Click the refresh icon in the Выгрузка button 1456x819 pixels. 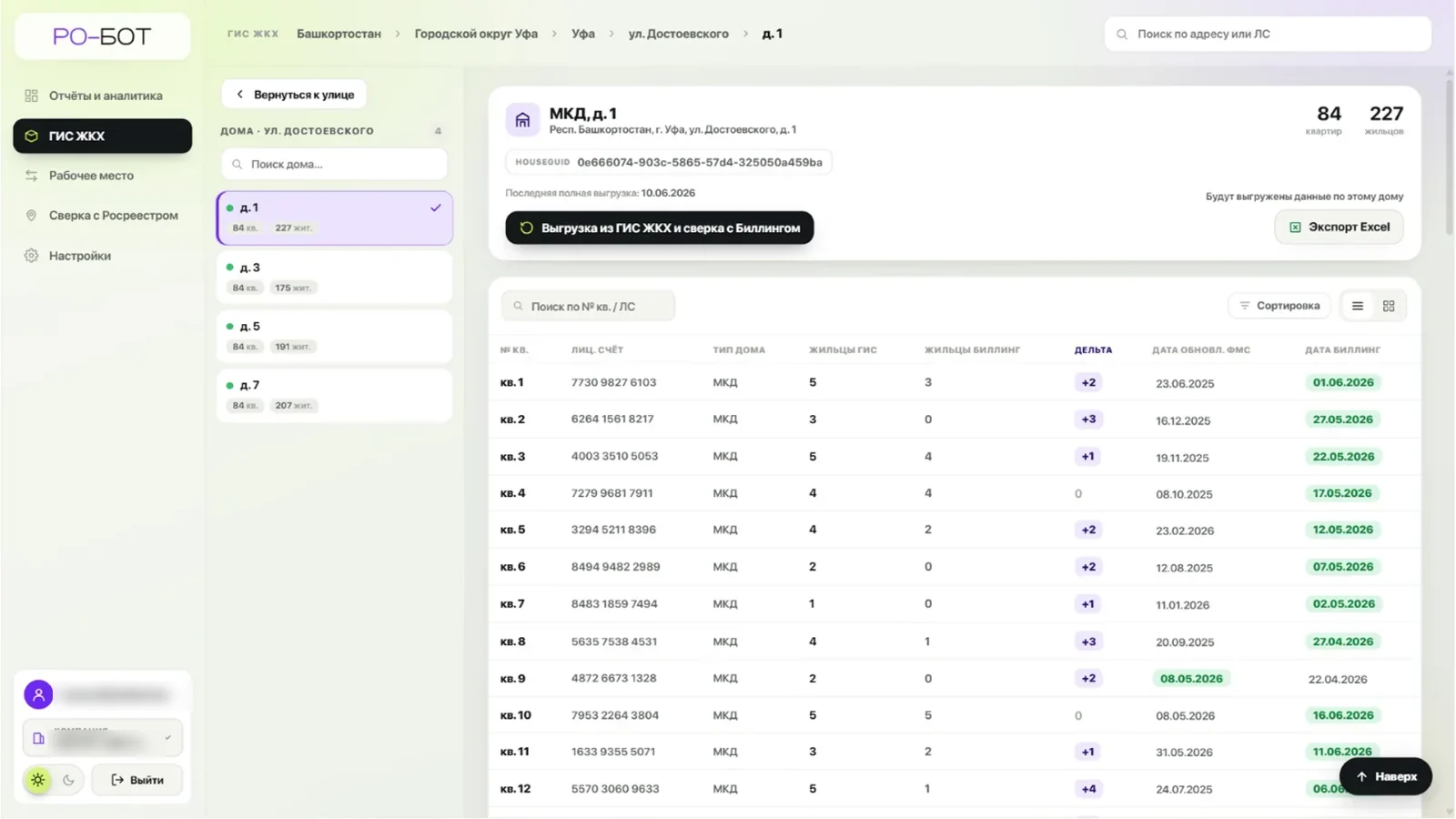526,227
